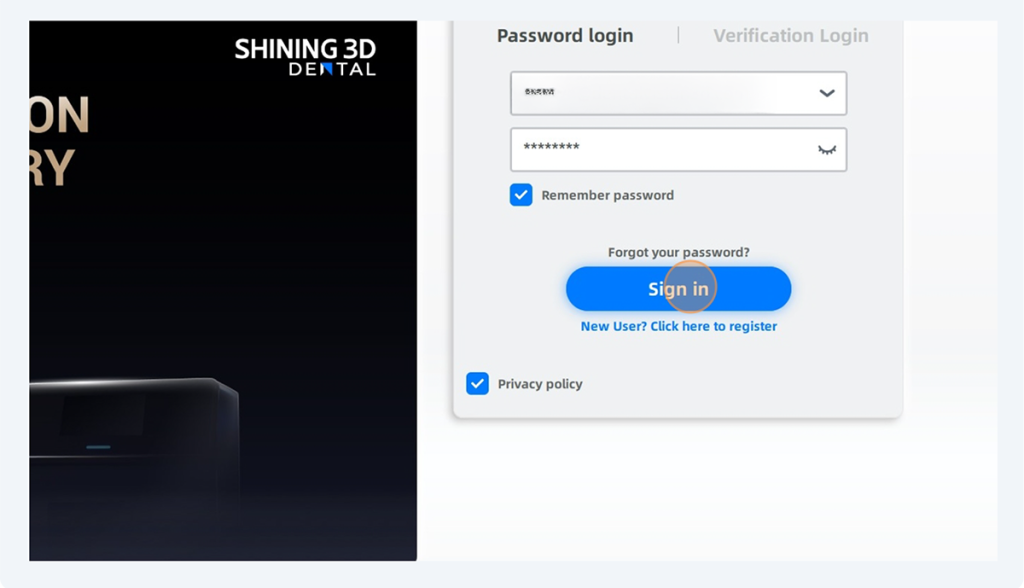Click the black promotional banner background

[250, 250]
